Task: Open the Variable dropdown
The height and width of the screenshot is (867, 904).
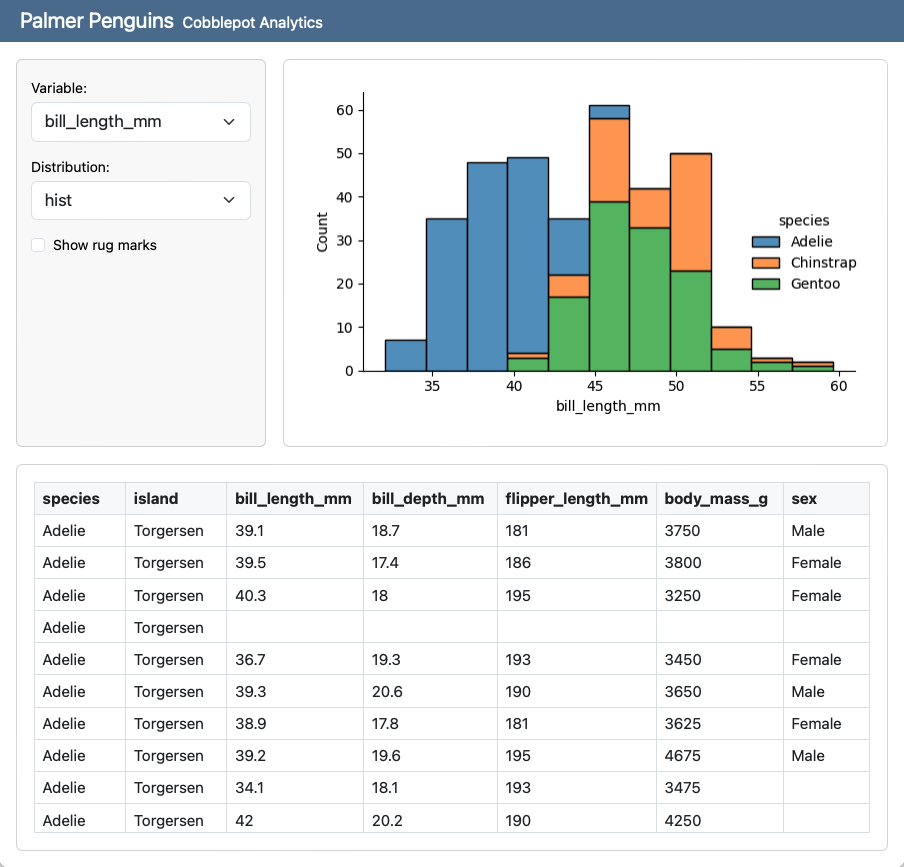Action: pos(140,122)
